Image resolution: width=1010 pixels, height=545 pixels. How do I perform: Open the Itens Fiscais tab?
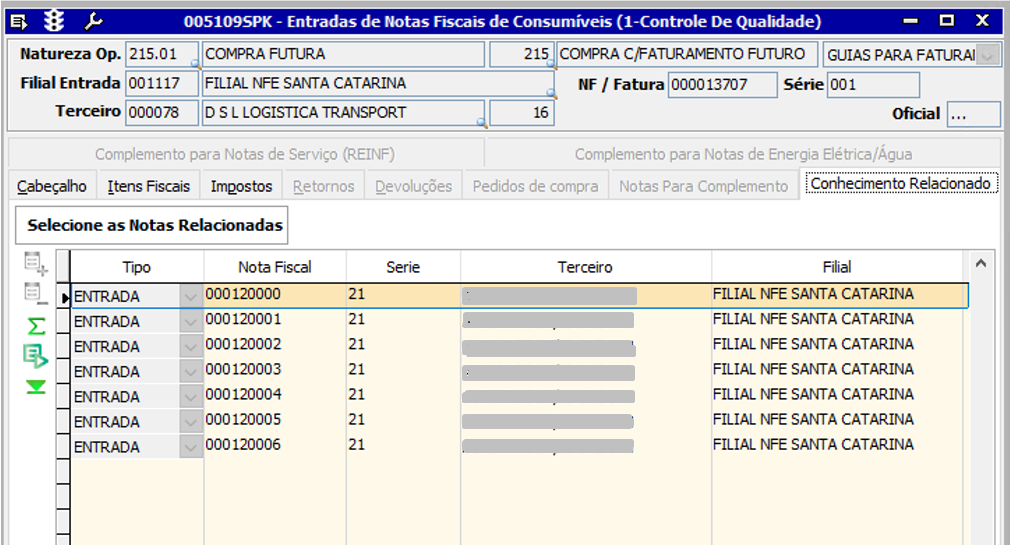point(148,186)
